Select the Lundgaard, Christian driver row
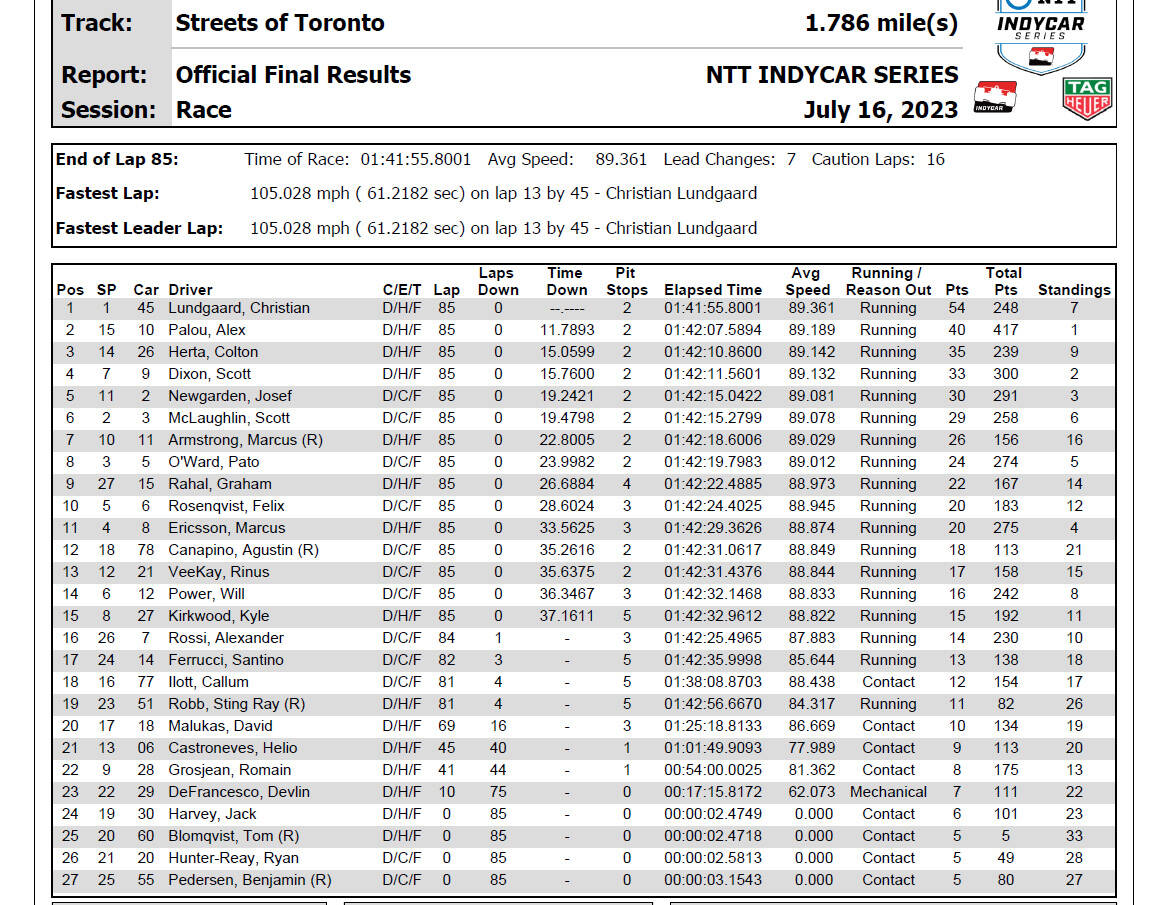The width and height of the screenshot is (1168, 905). [x=584, y=308]
